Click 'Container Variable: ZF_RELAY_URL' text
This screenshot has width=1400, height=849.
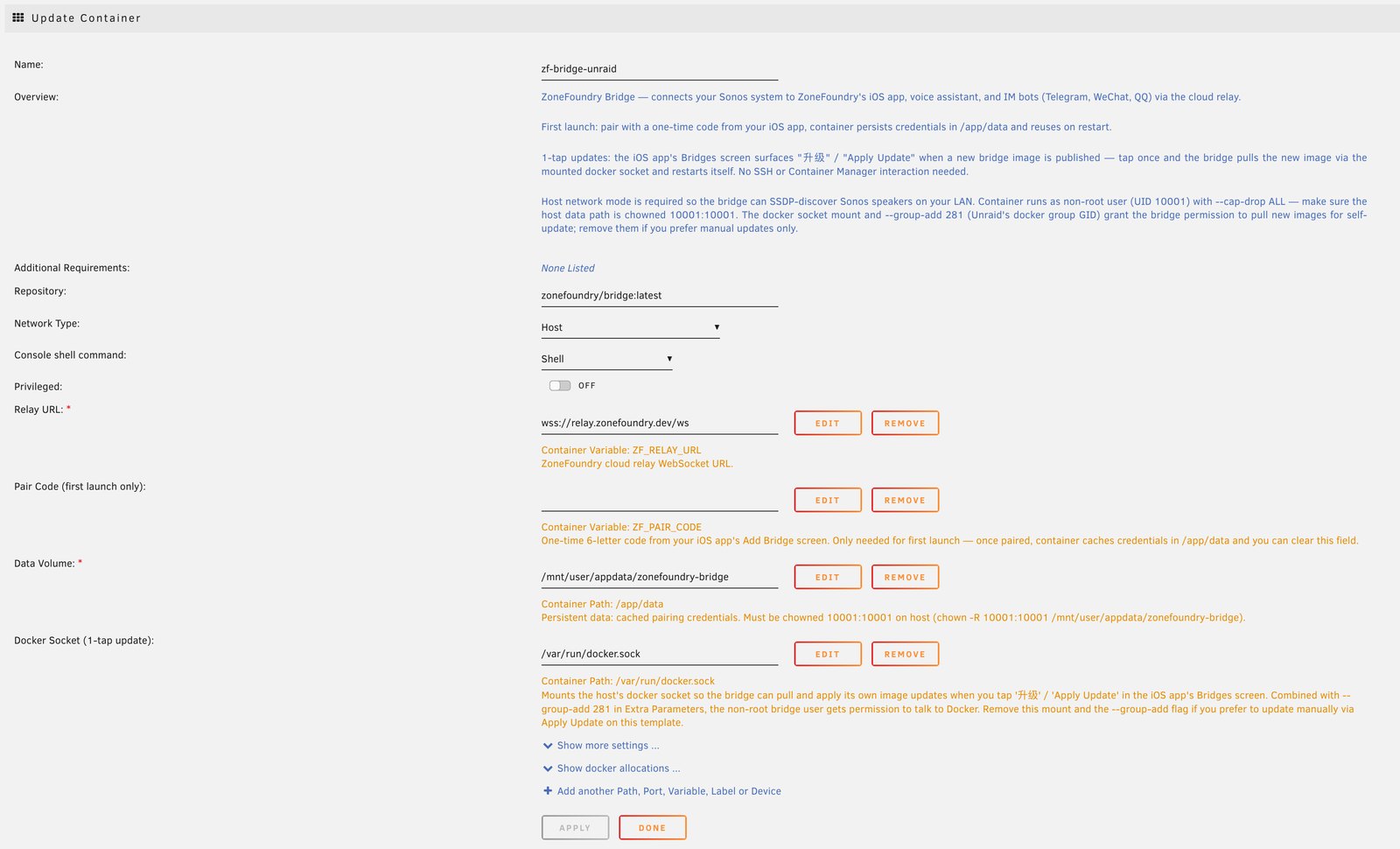[621, 450]
